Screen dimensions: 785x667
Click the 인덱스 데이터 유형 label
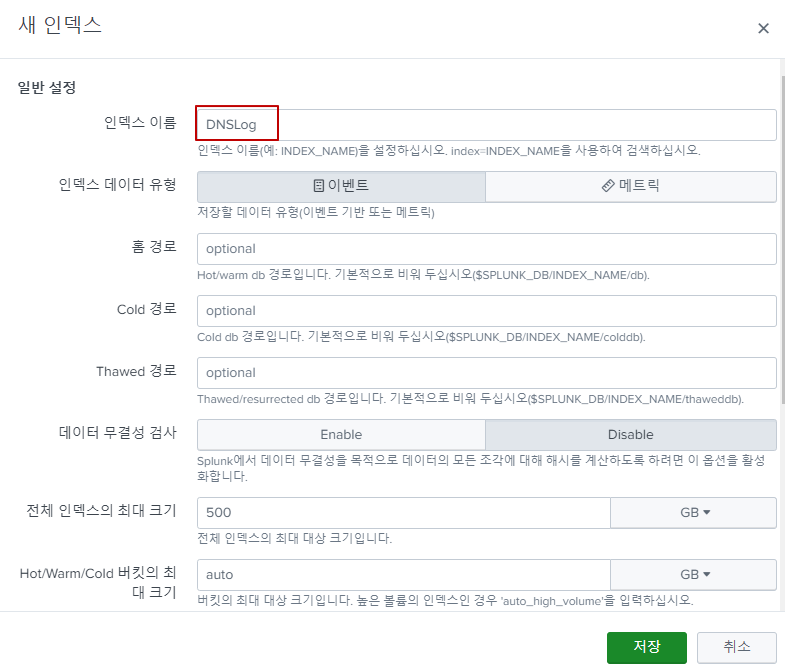pyautogui.click(x=118, y=185)
